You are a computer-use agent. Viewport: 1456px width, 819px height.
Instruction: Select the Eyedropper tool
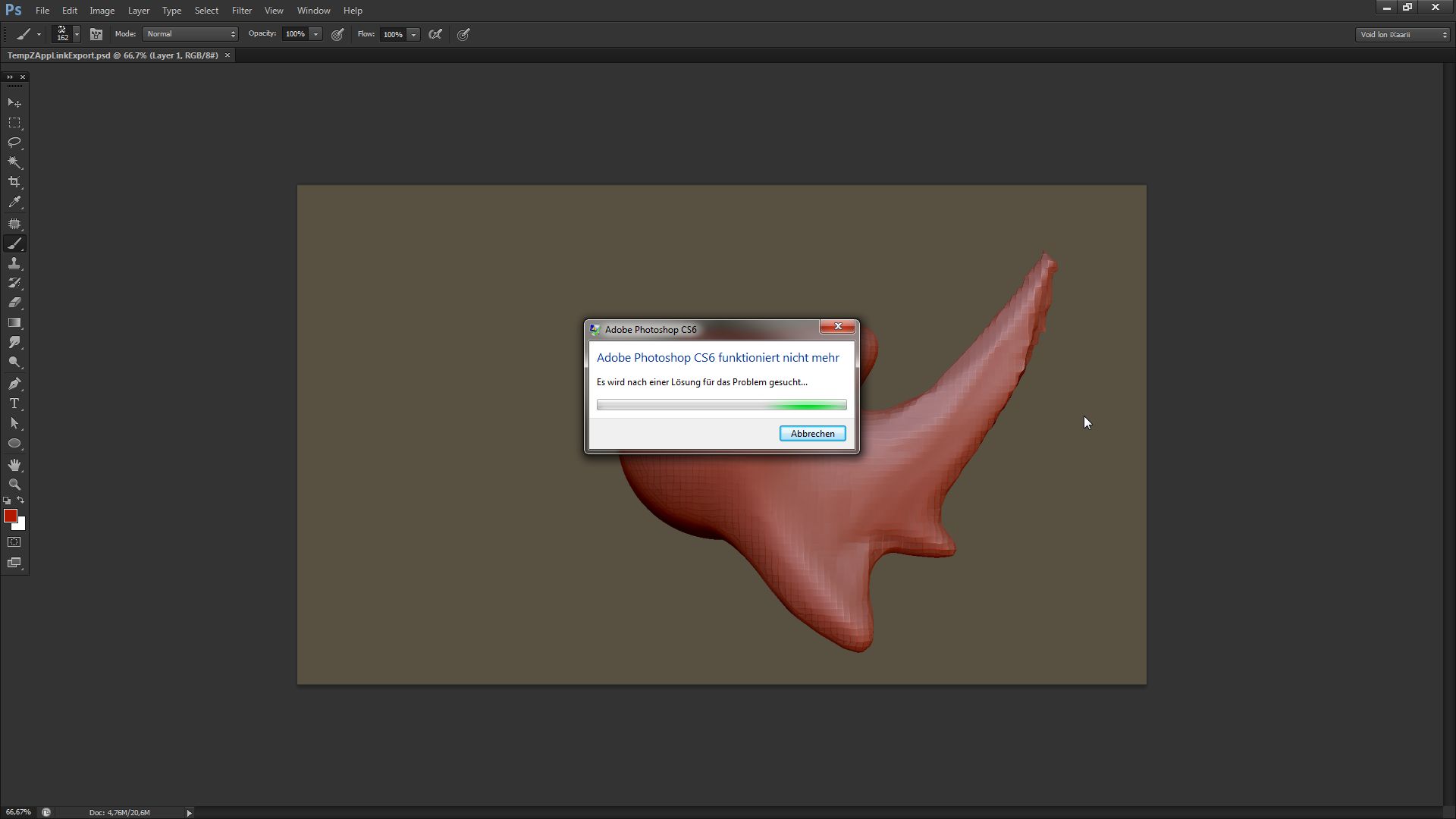tap(14, 202)
